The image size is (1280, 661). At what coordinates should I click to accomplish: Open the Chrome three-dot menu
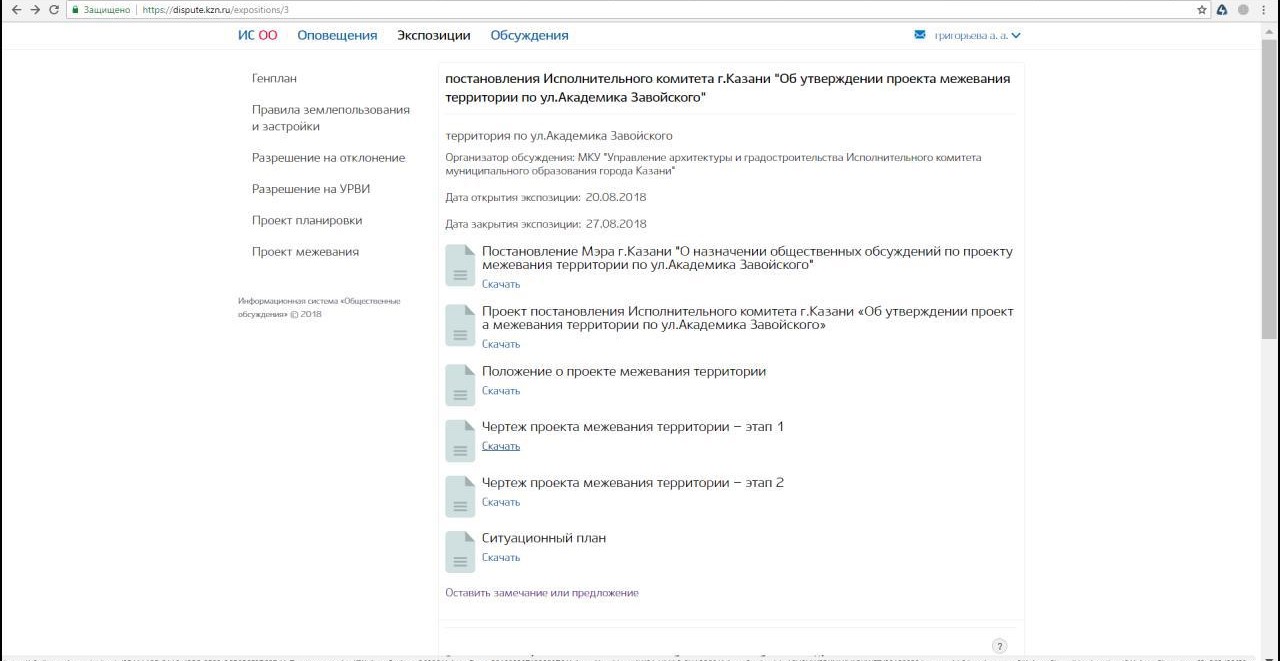point(1264,10)
